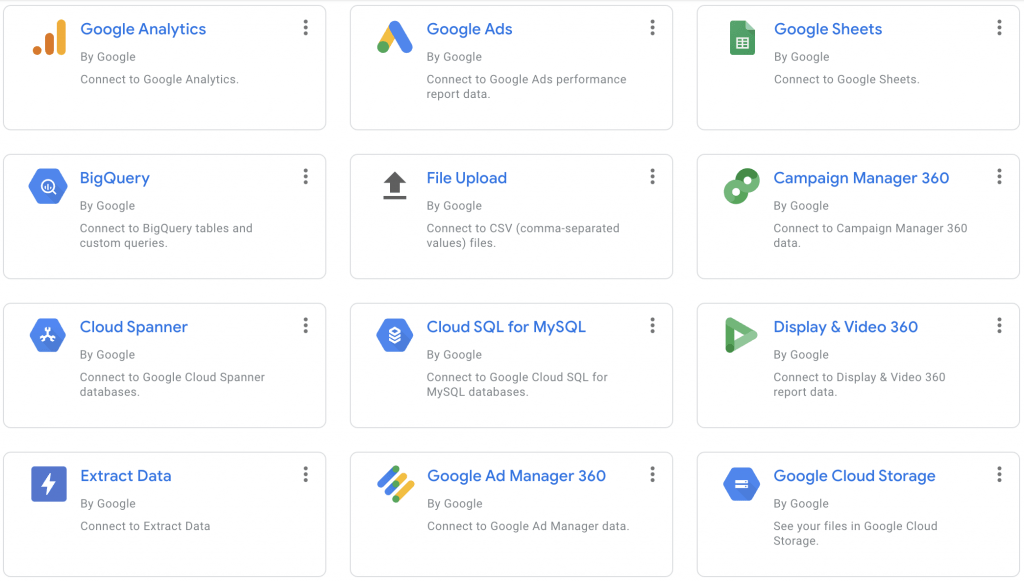The height and width of the screenshot is (582, 1024).
Task: Open the Google Sheets connector link
Action: pyautogui.click(x=827, y=29)
